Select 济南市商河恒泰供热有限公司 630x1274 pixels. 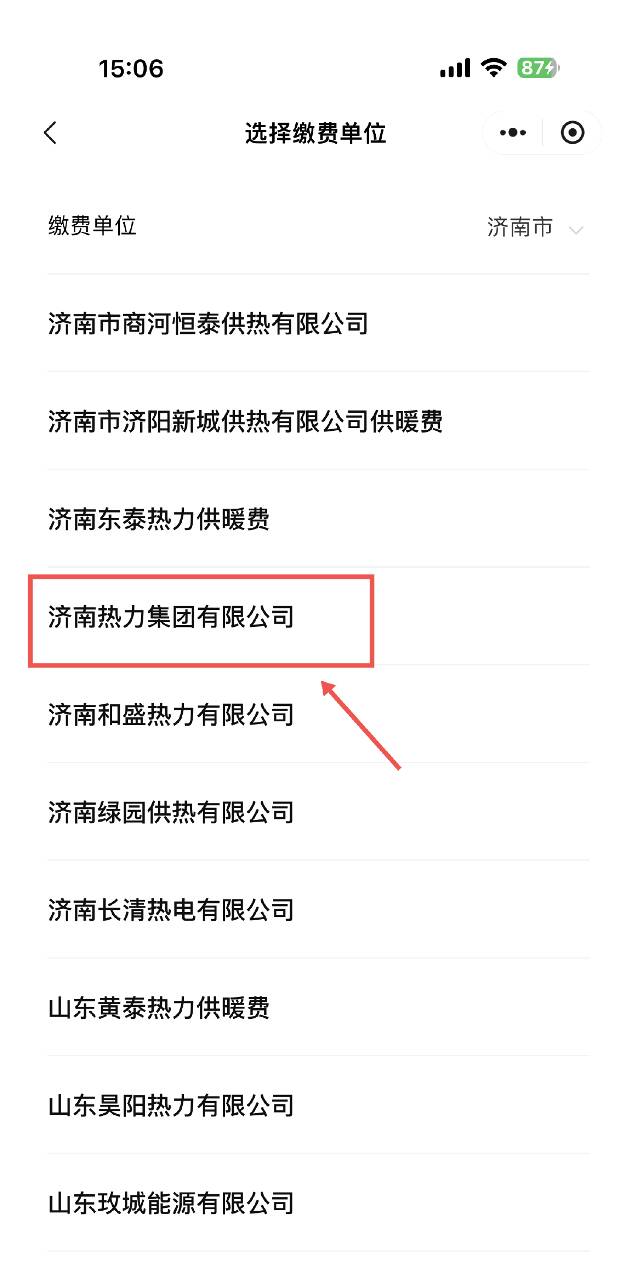(319, 323)
